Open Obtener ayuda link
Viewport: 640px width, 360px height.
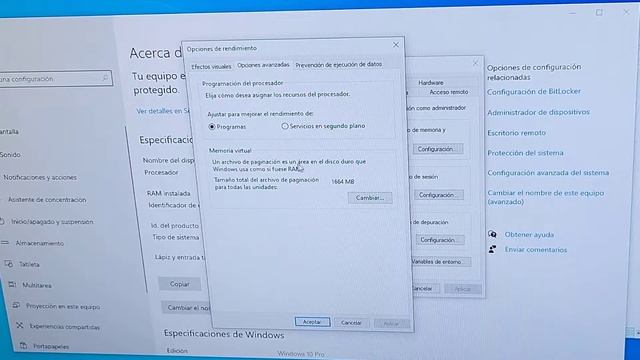tap(529, 235)
